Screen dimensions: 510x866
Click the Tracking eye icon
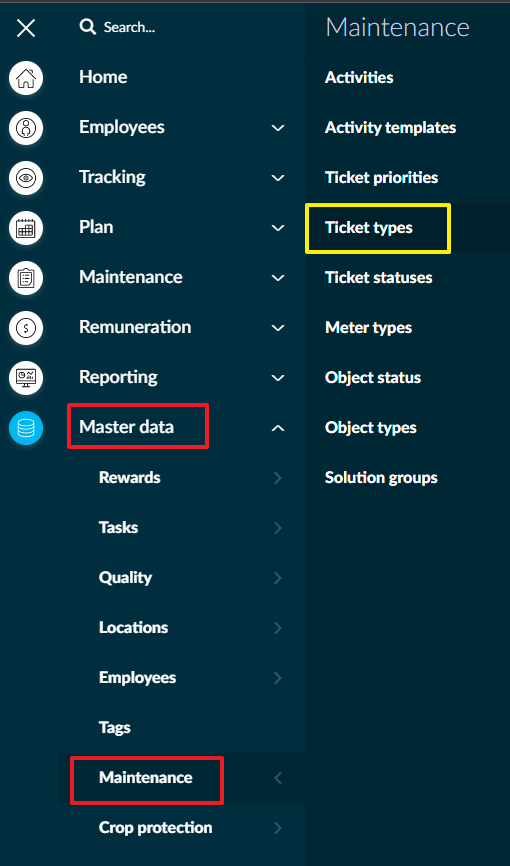26,177
